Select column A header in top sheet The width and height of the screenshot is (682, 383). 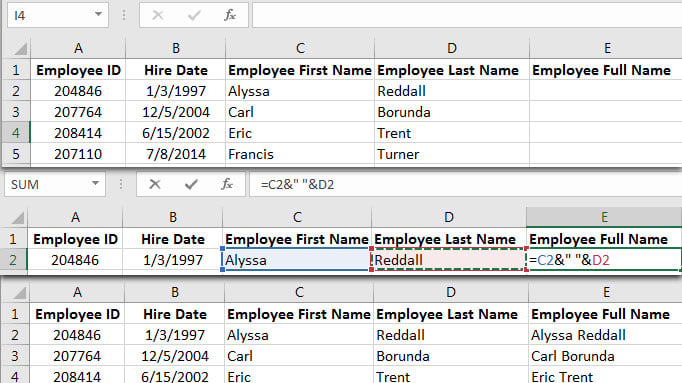(78, 48)
